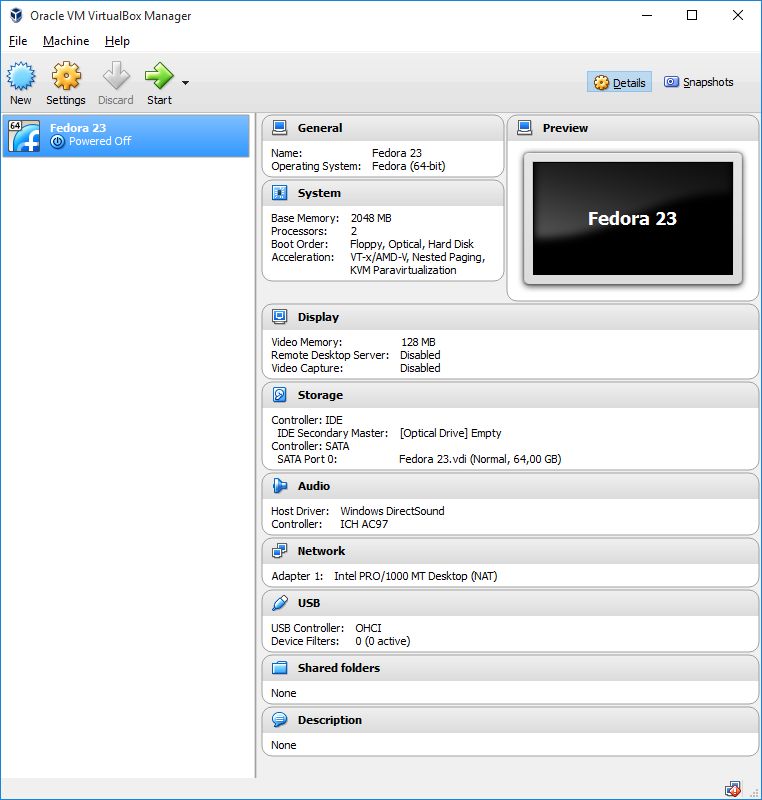Click the Fedora 64-bit OS icon
The width and height of the screenshot is (762, 800).
pos(24,136)
